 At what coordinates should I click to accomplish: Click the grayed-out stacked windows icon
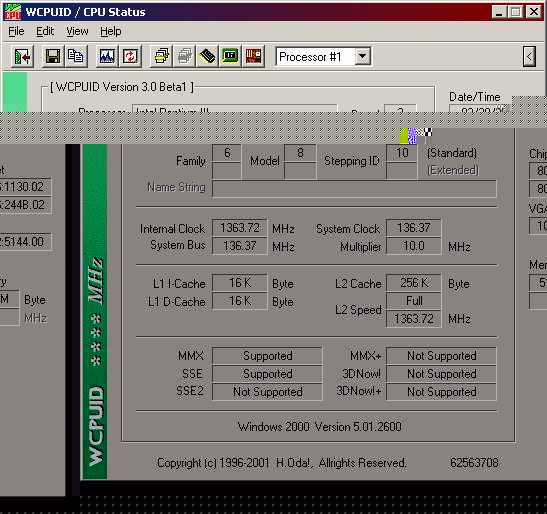[x=185, y=56]
